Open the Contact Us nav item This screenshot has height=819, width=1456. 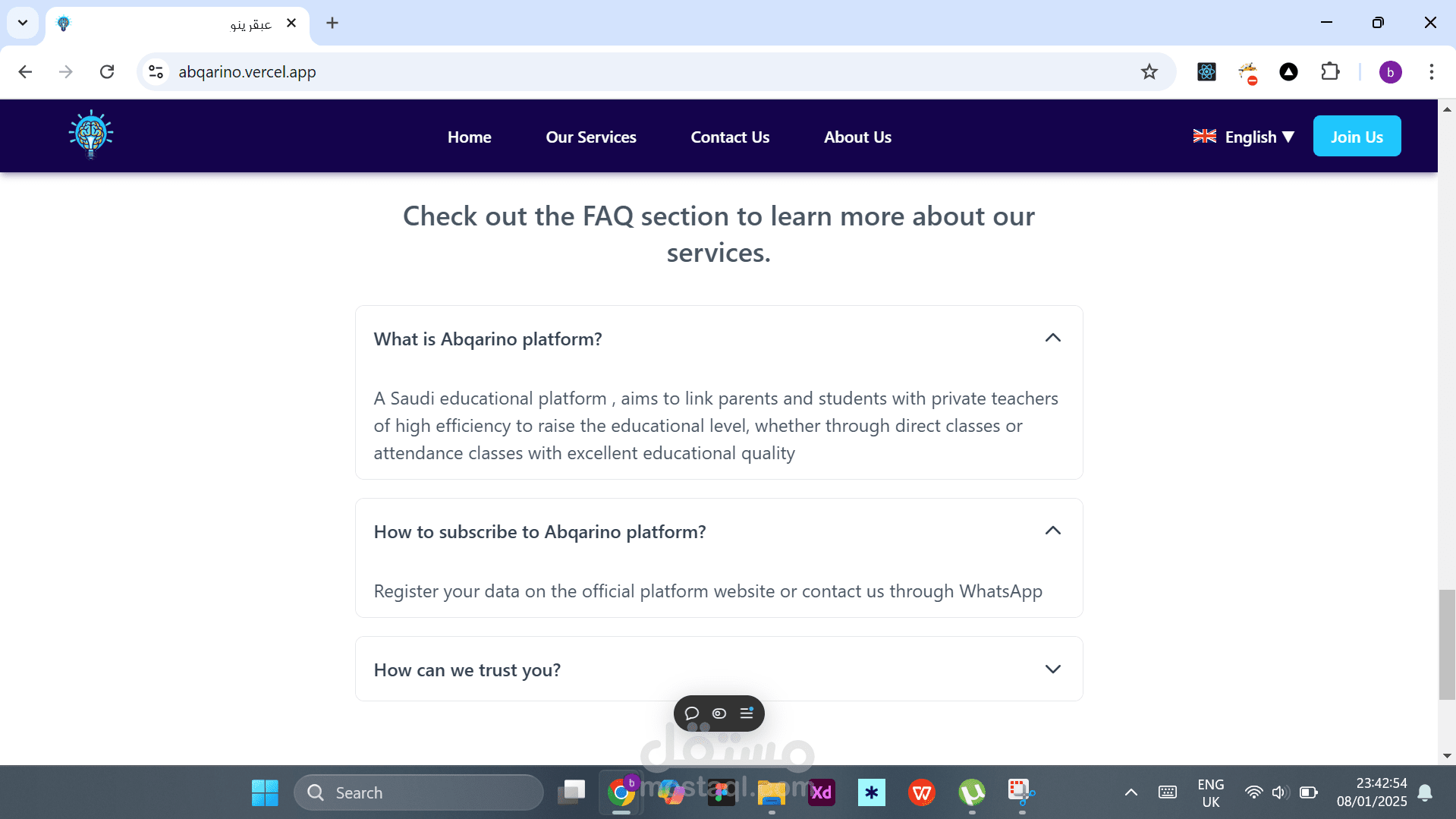[730, 137]
